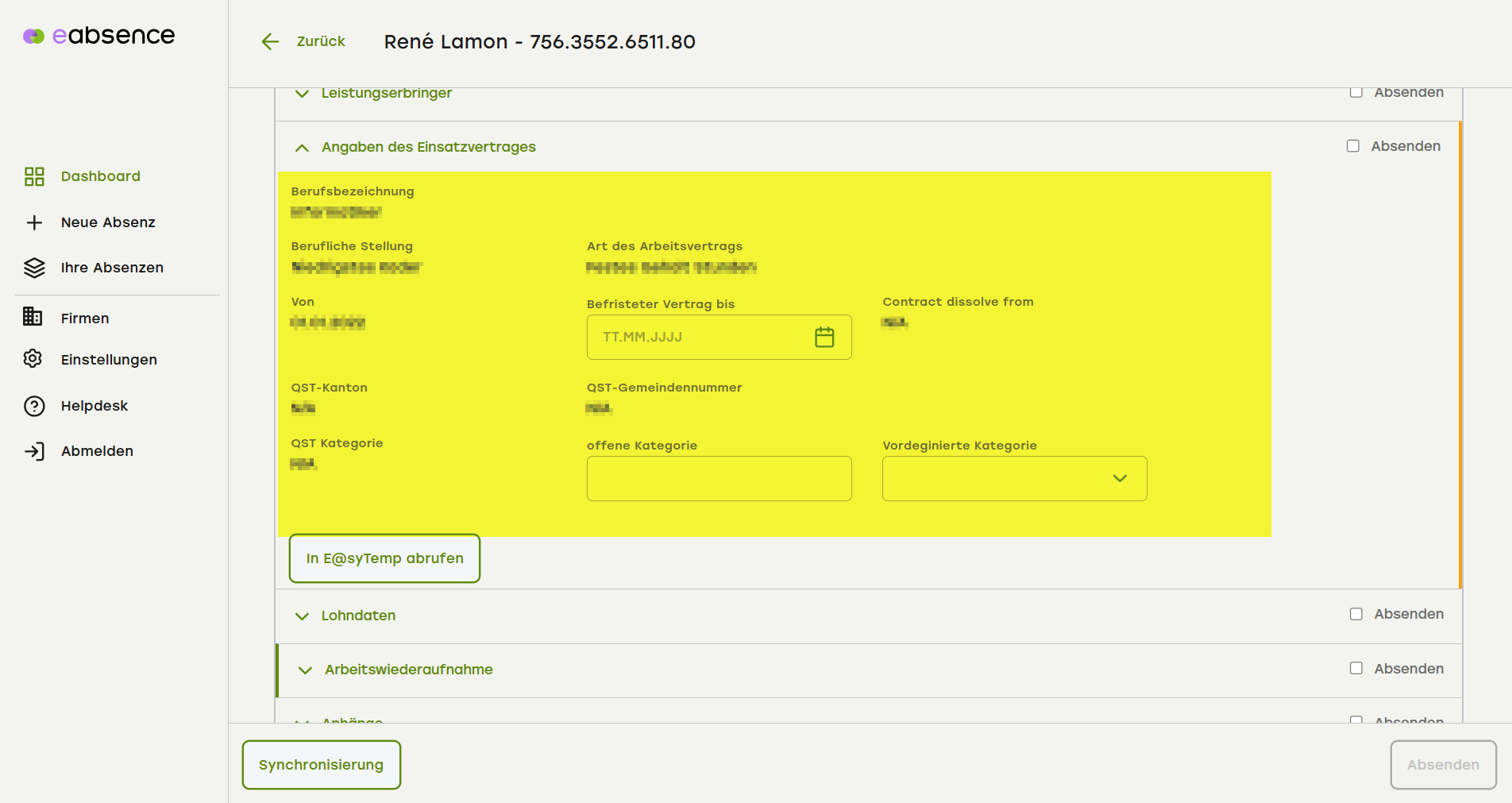Click the gear icon for Einstellungen

(x=33, y=359)
